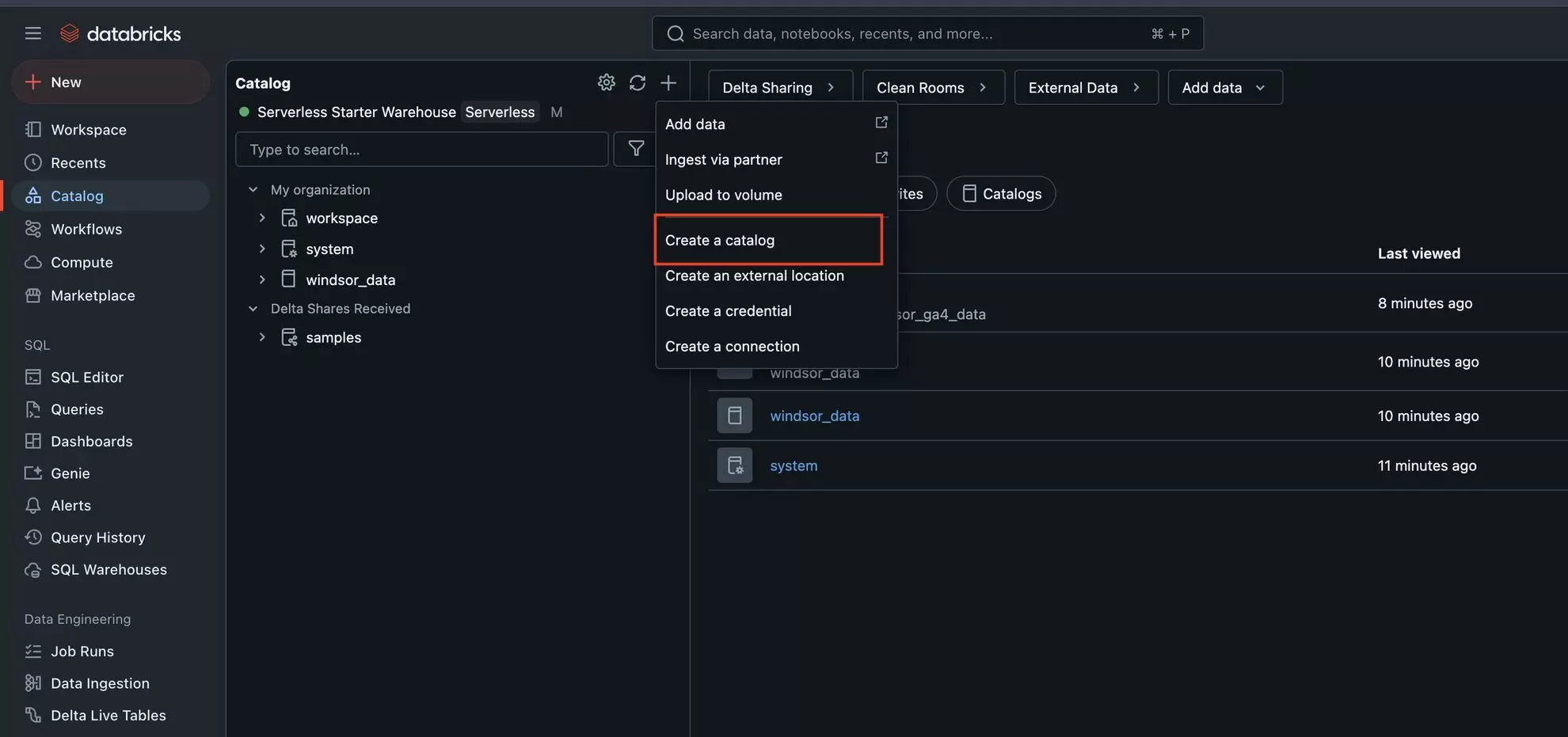Click system catalog icon in recents table
Screen dimensions: 1568x737
coord(735,465)
